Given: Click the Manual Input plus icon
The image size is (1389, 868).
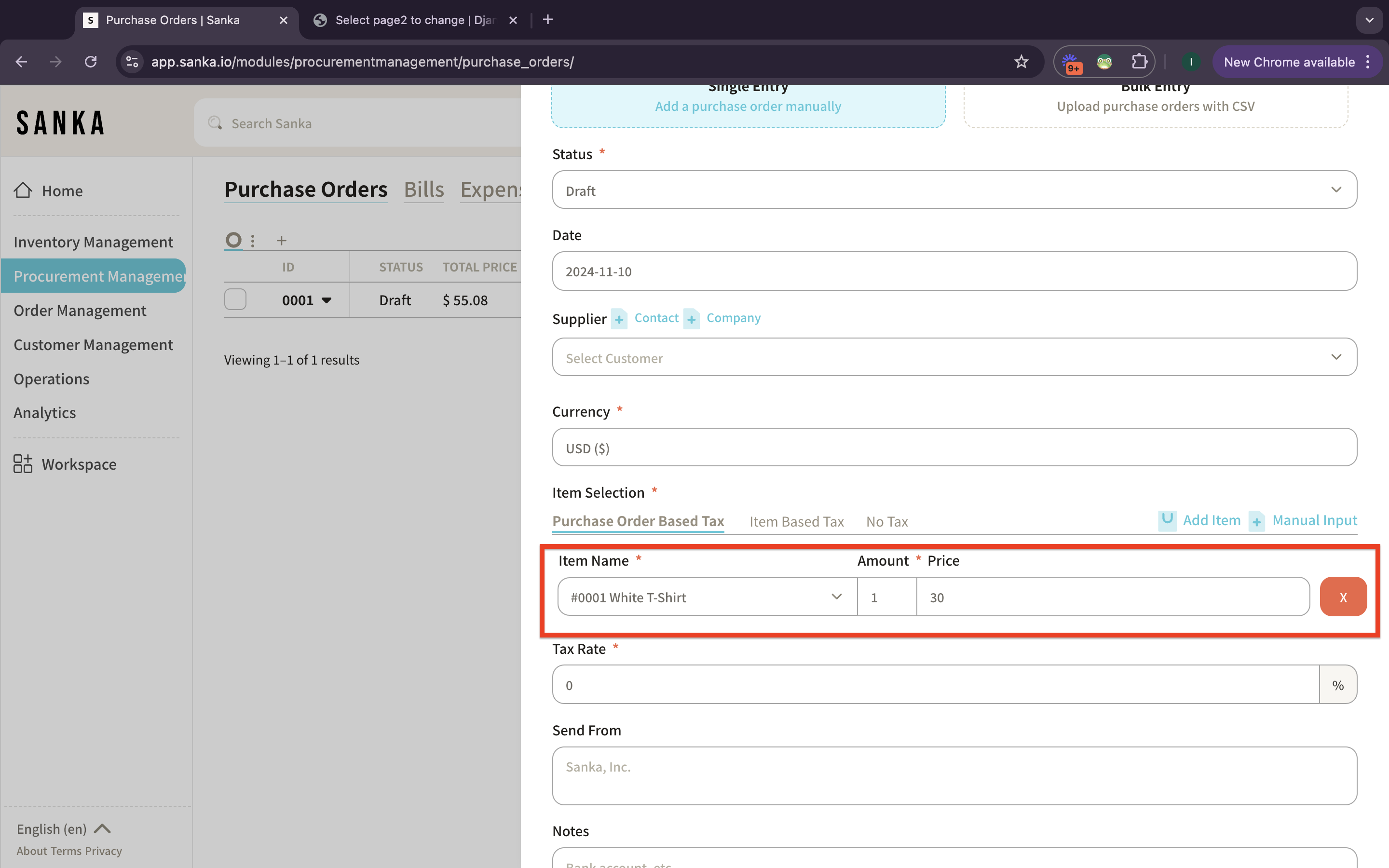Looking at the screenshot, I should pos(1256,521).
